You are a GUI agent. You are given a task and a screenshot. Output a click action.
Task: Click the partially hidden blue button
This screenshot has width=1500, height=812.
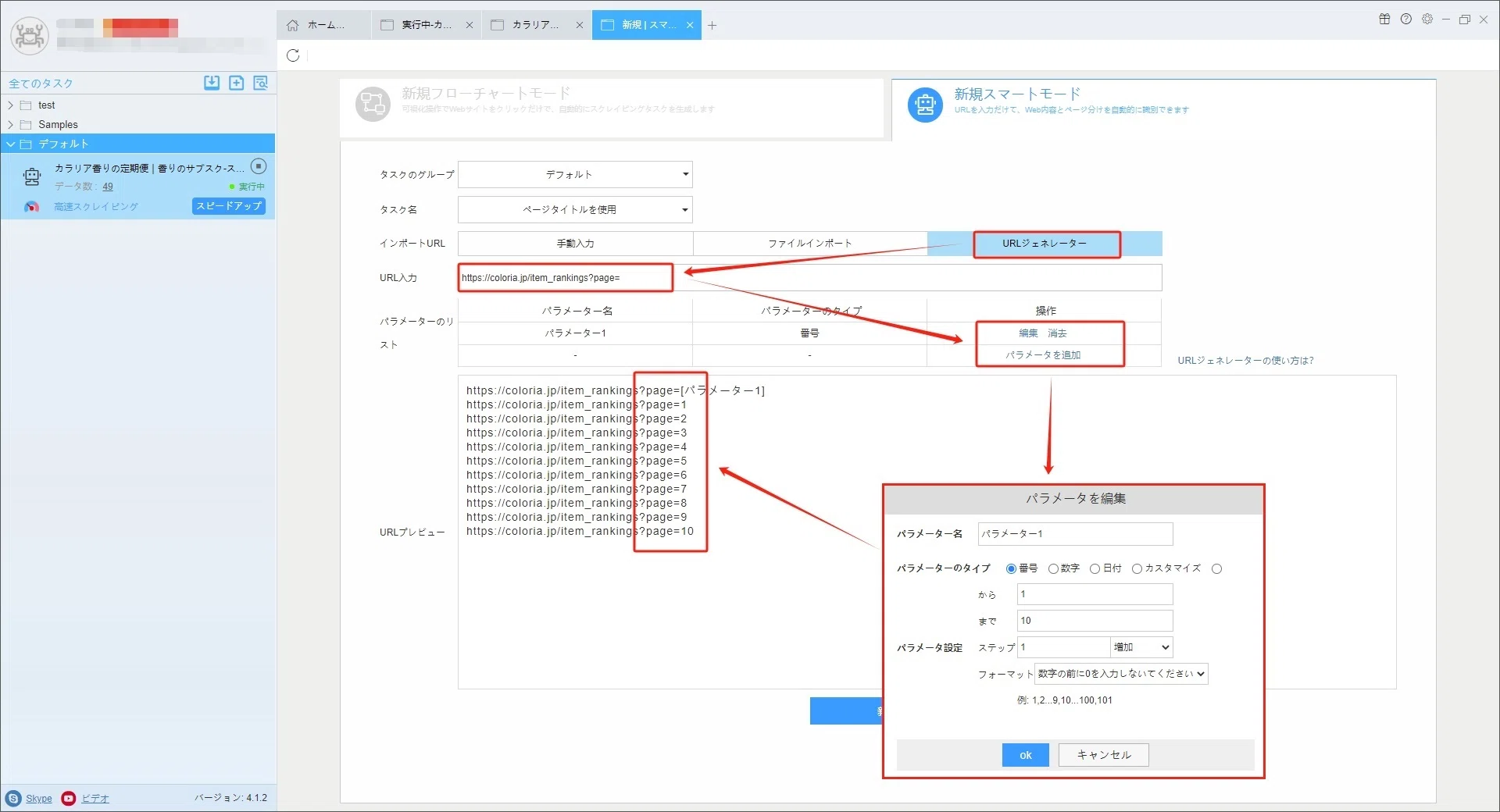846,711
